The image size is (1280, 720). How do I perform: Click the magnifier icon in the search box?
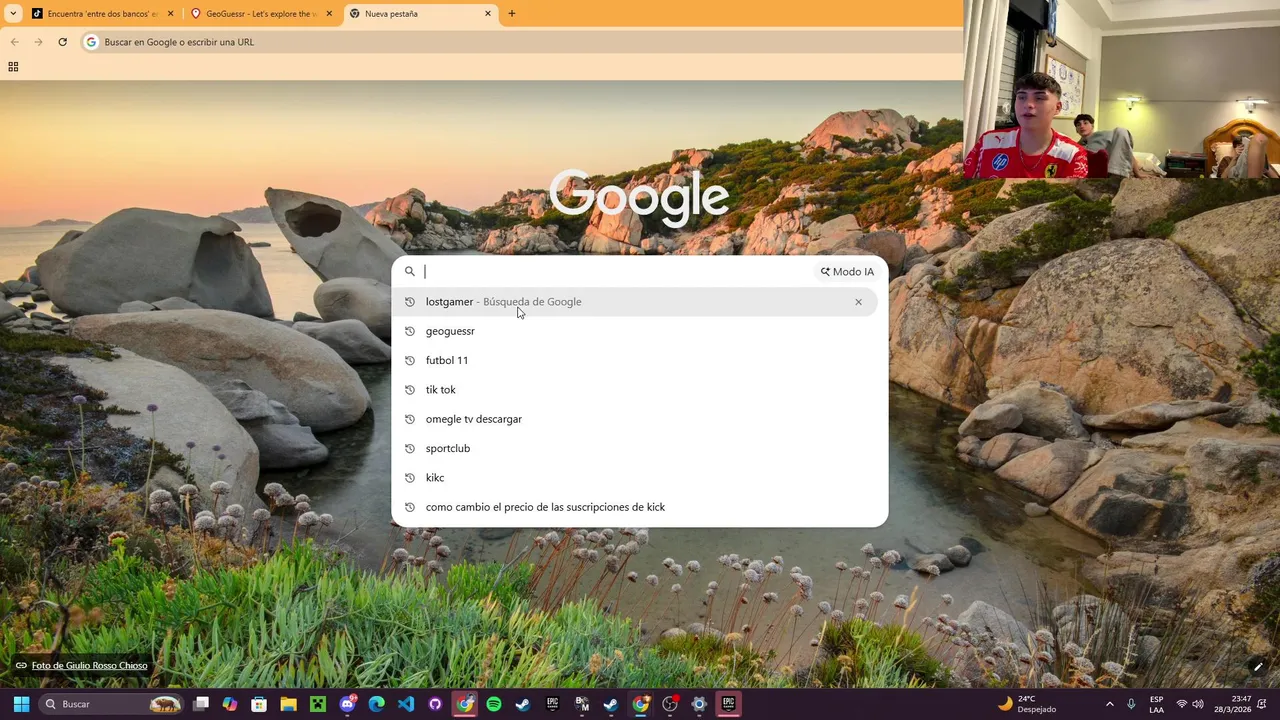click(409, 271)
